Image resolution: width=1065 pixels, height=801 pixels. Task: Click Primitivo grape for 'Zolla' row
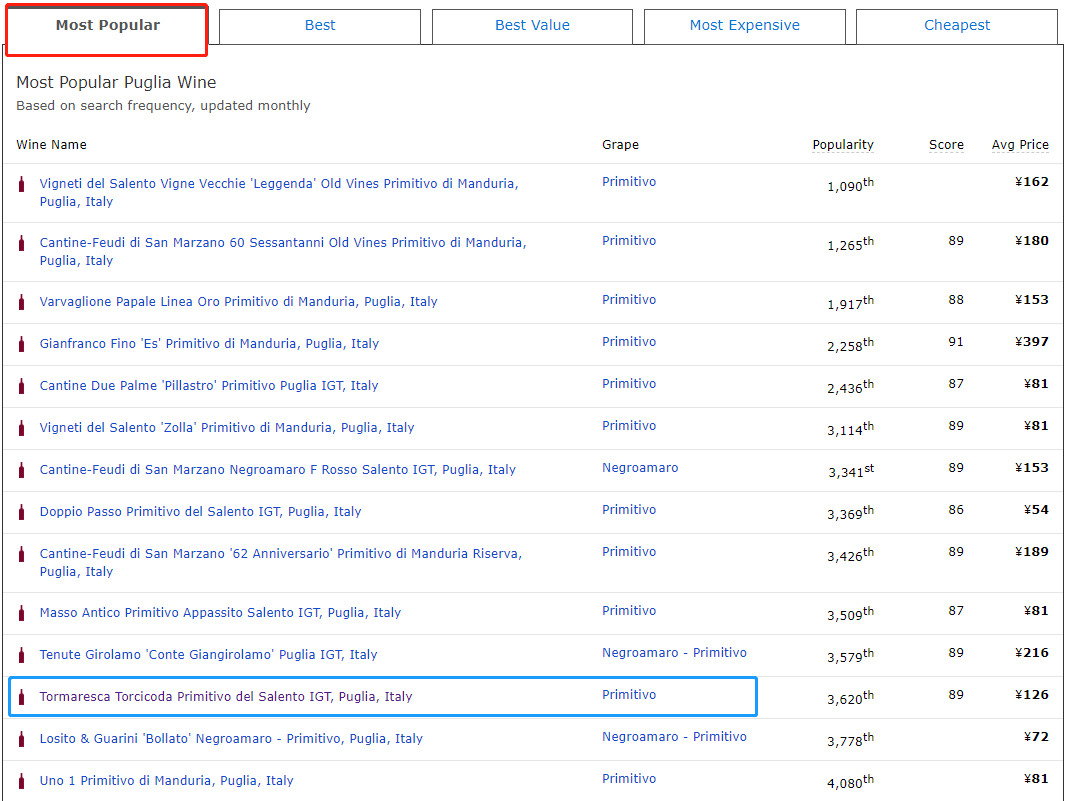click(x=629, y=427)
